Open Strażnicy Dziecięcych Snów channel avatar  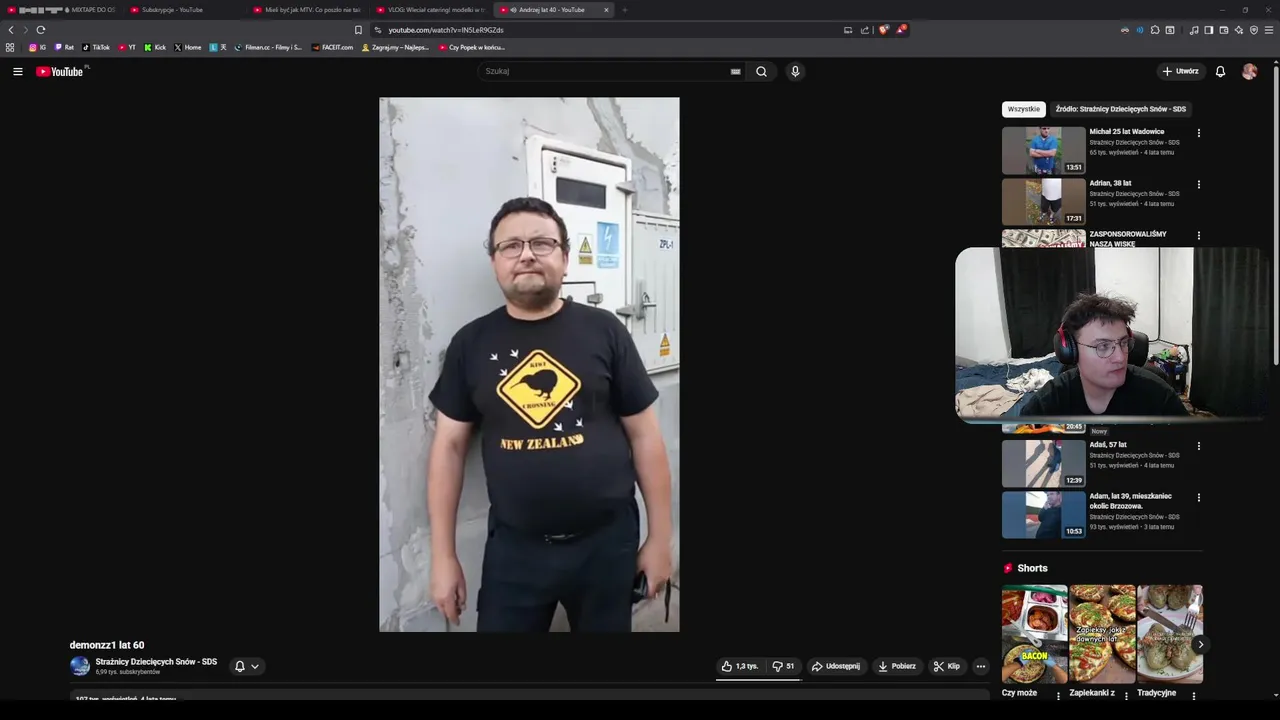point(80,666)
